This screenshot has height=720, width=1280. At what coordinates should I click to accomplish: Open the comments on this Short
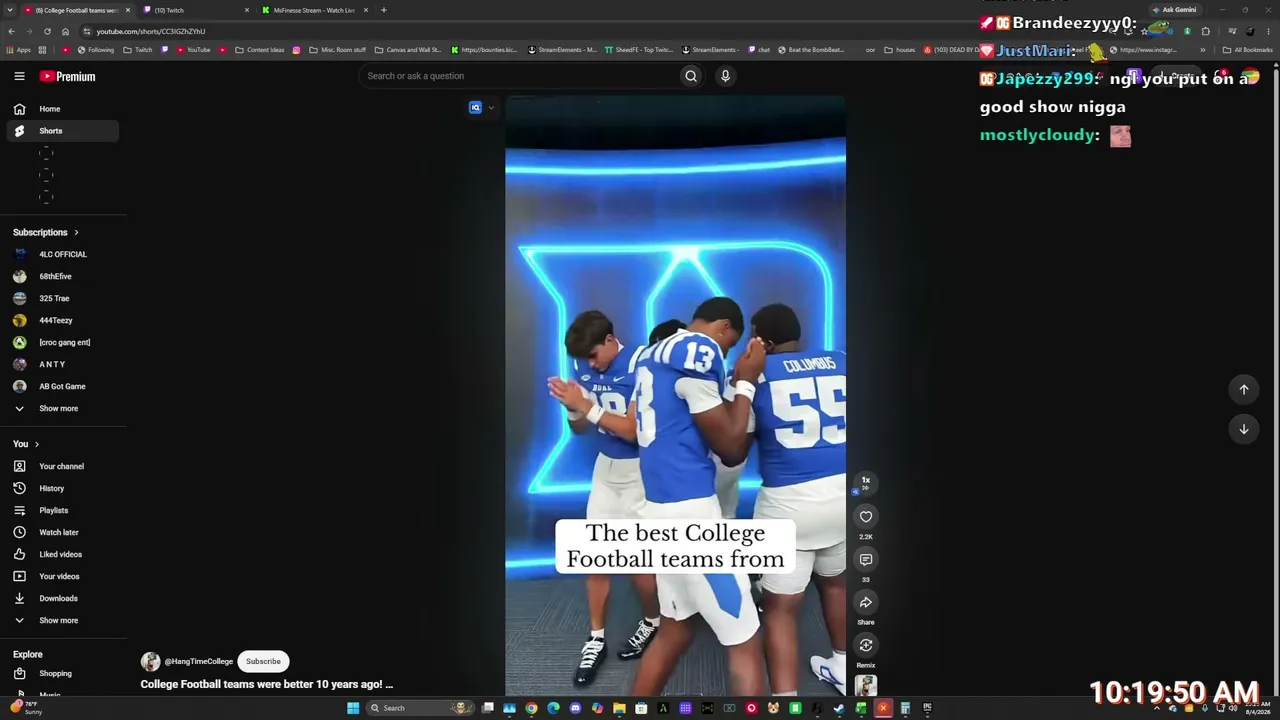866,559
